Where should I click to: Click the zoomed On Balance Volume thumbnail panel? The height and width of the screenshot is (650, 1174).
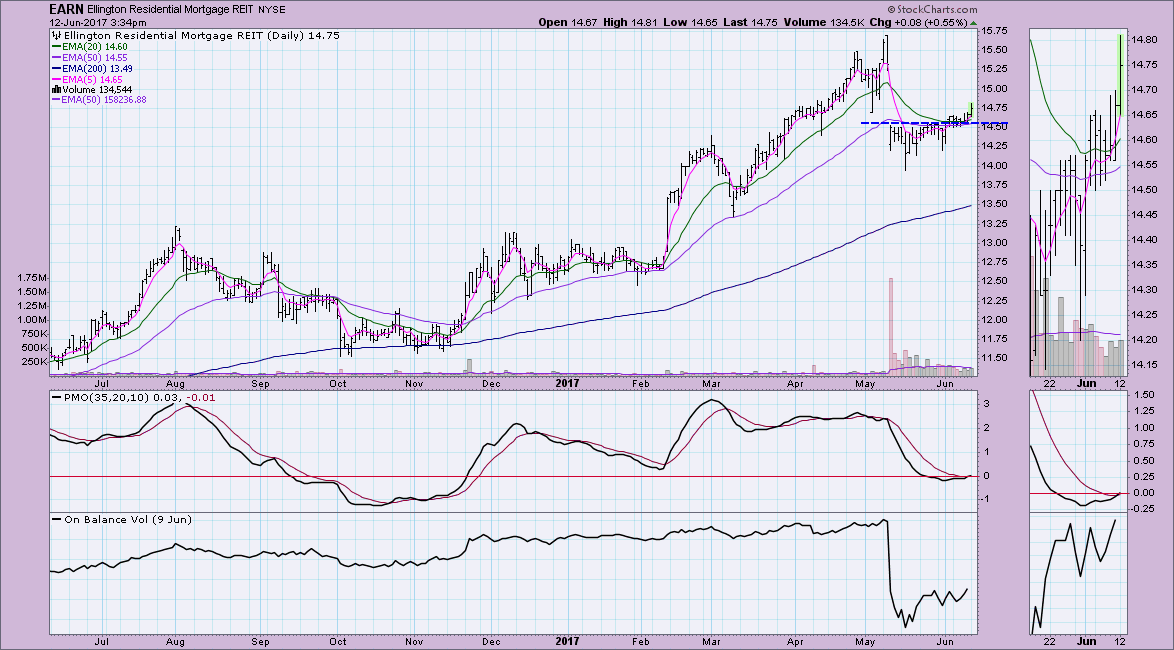1079,573
